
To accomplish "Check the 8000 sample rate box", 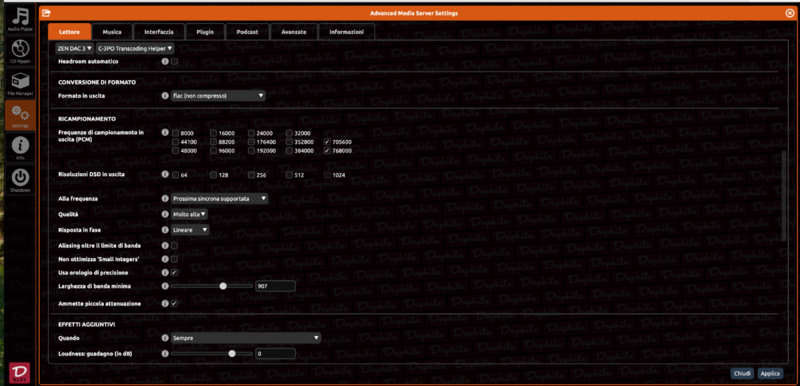I will (176, 133).
